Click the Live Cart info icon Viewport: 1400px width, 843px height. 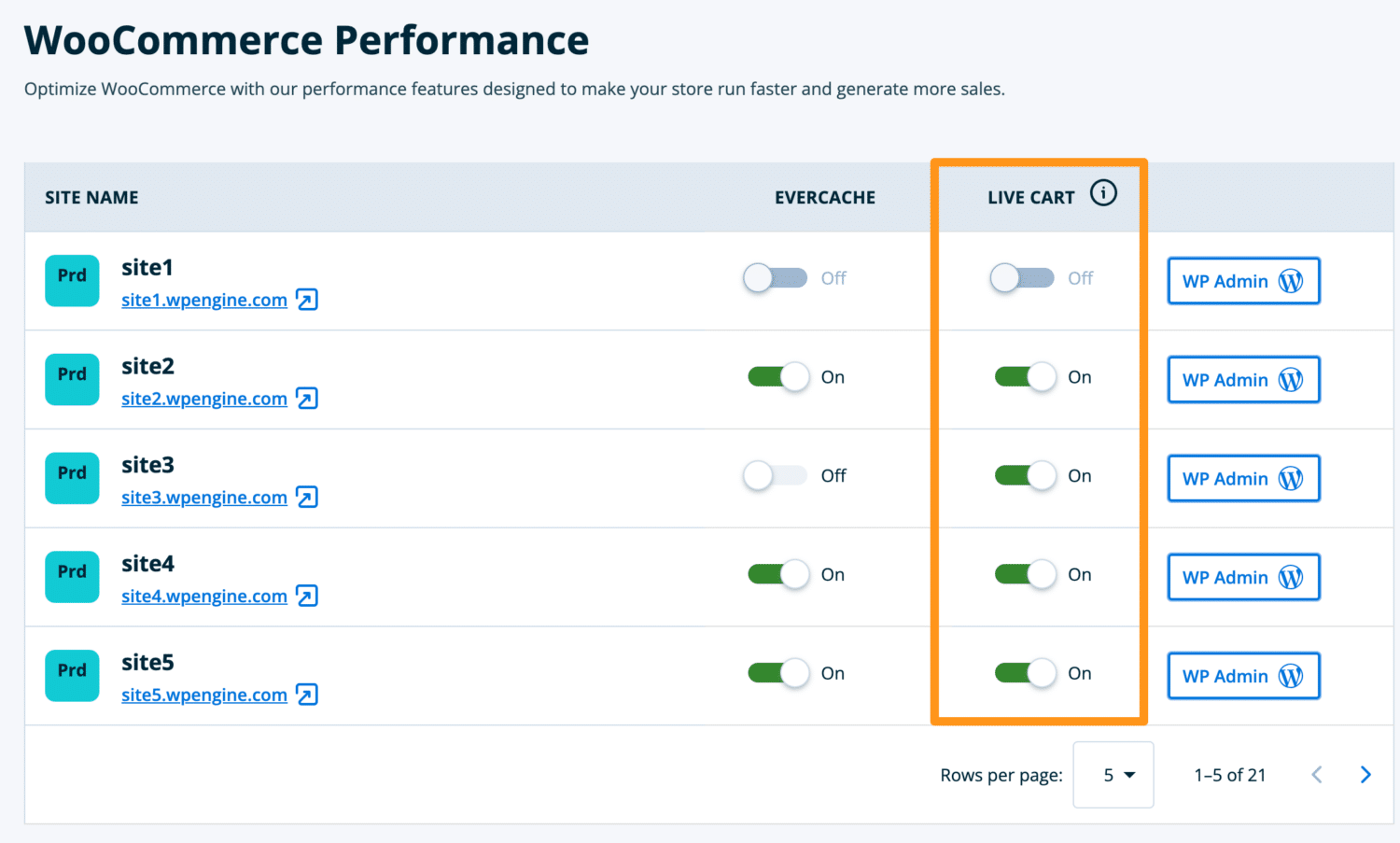tap(1104, 193)
